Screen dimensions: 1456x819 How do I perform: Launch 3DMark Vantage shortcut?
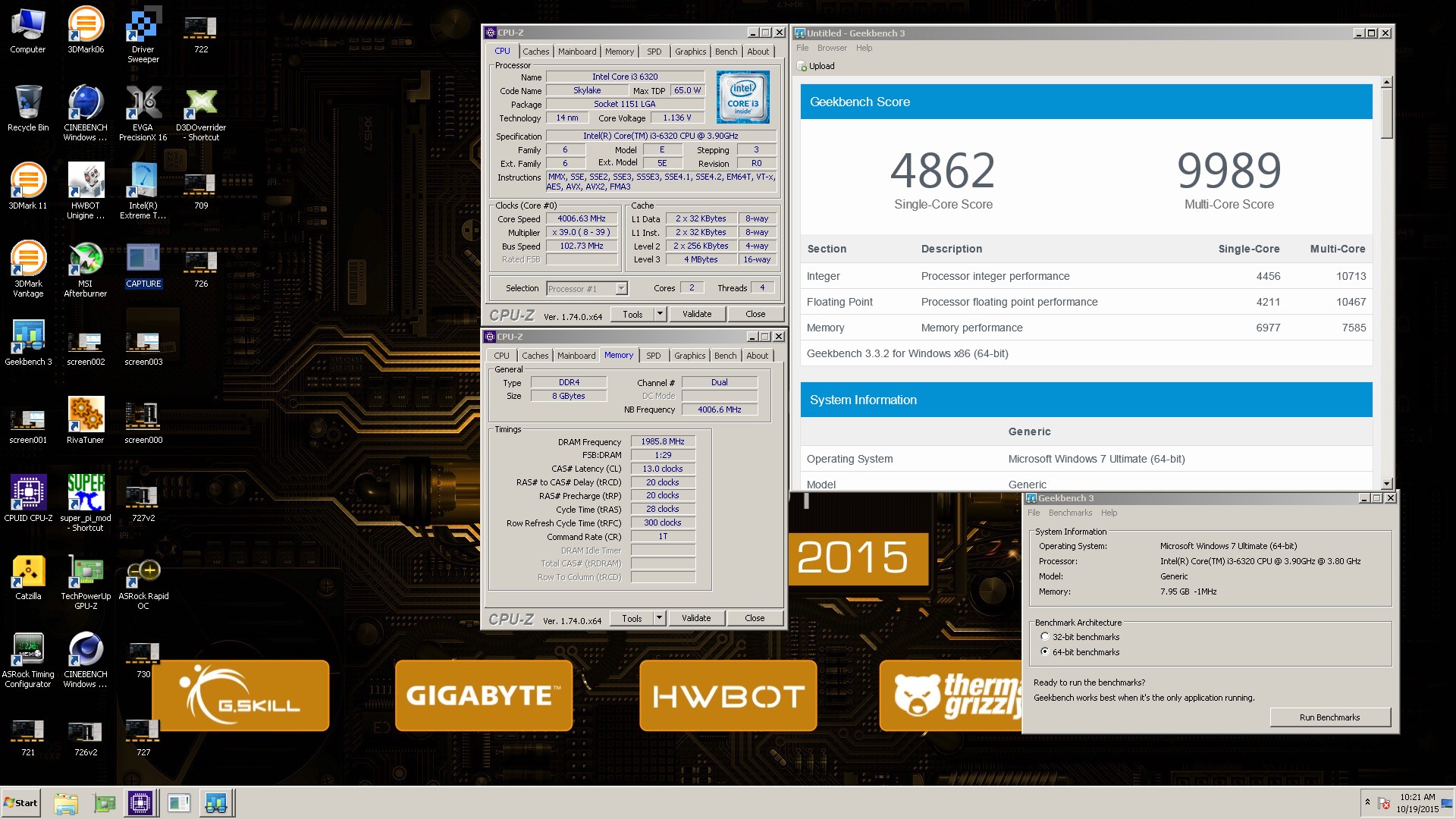[28, 269]
